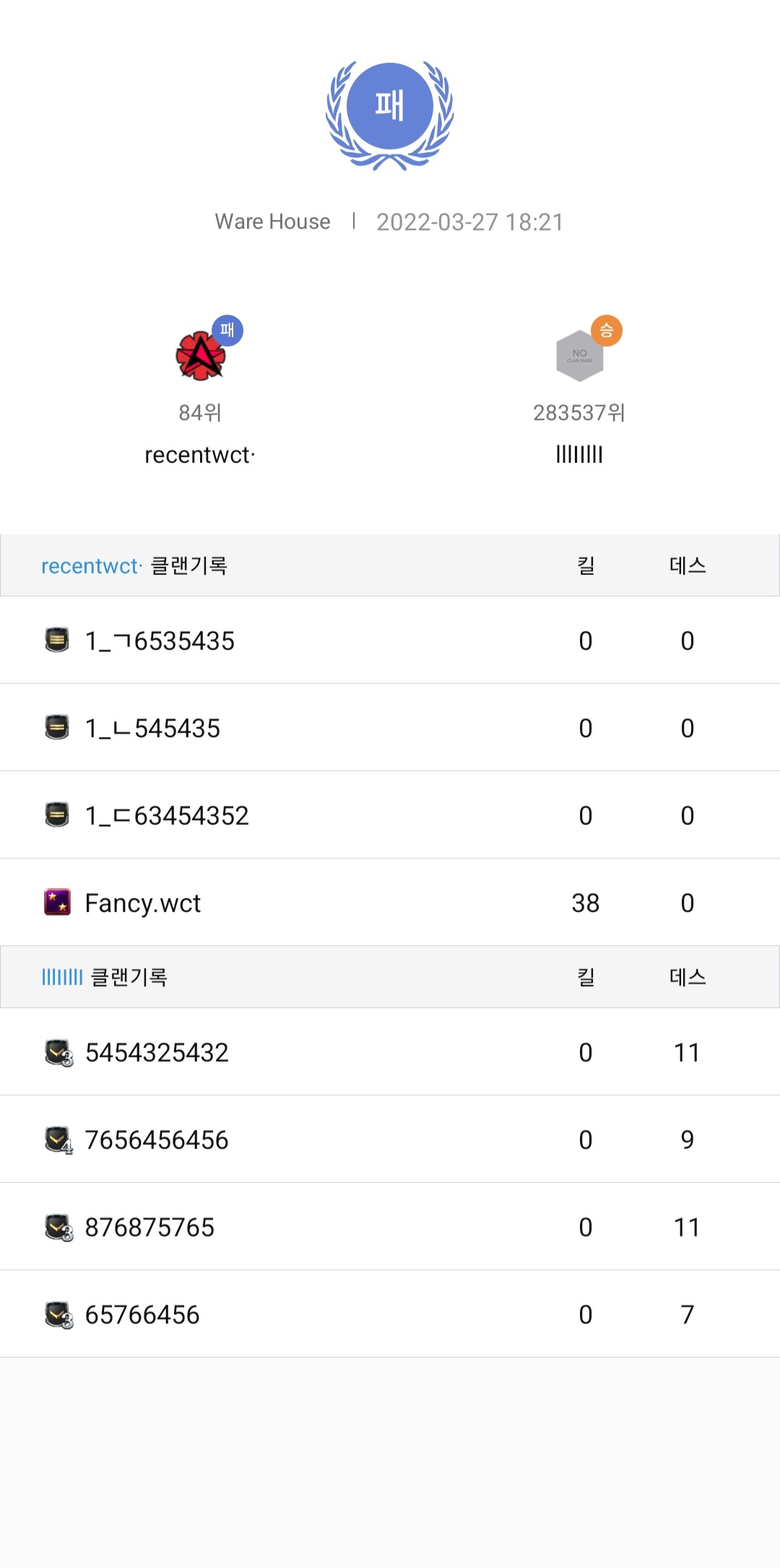Select rank icon beside 5454325432
Viewport: 780px width, 1568px height.
58,1053
